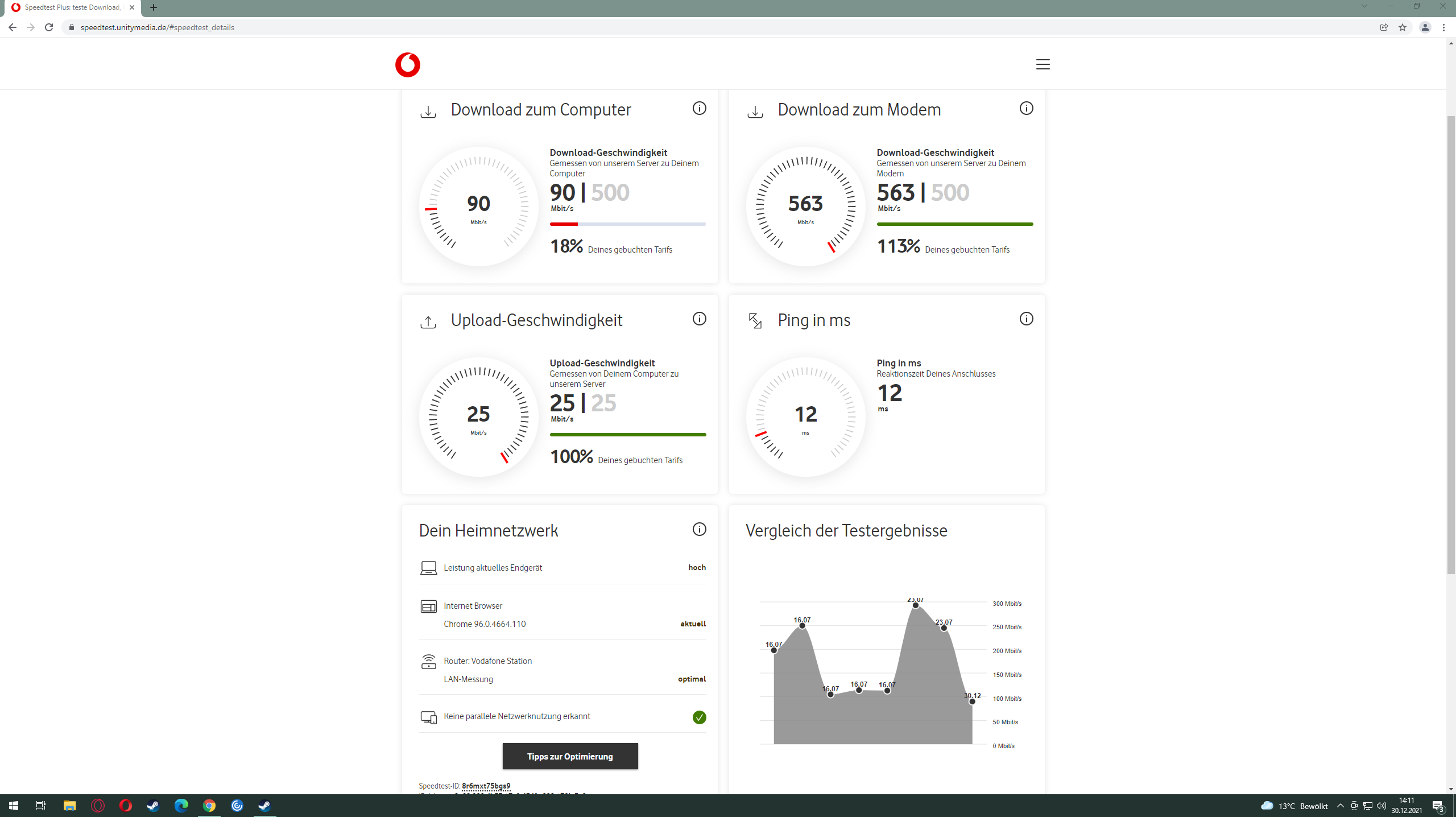The width and height of the screenshot is (1456, 817).
Task: Open the hamburger menu
Action: tap(1043, 64)
